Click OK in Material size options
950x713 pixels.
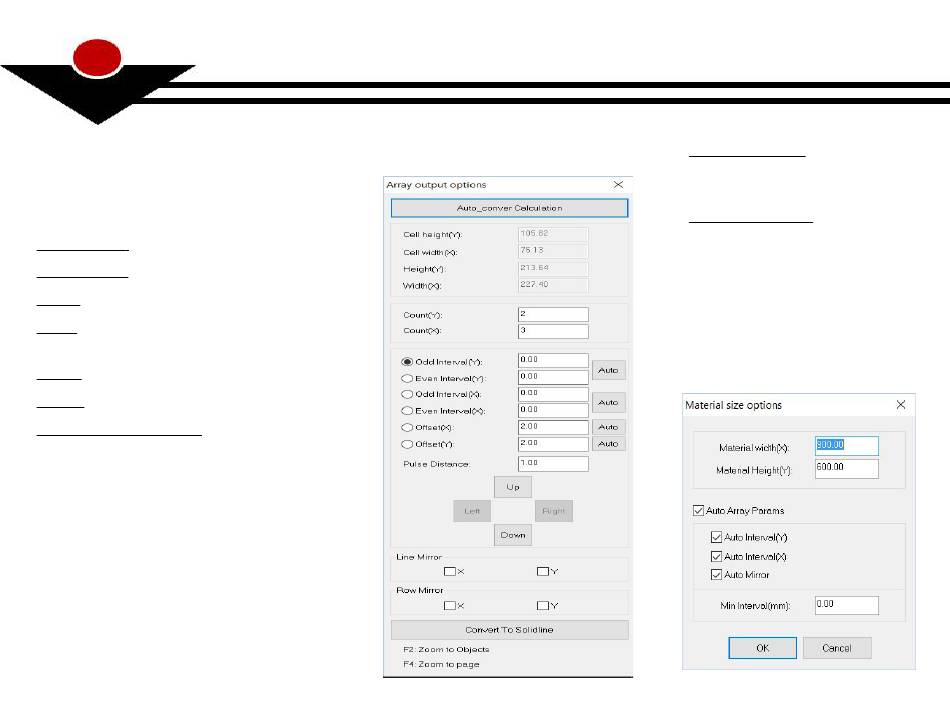click(762, 648)
